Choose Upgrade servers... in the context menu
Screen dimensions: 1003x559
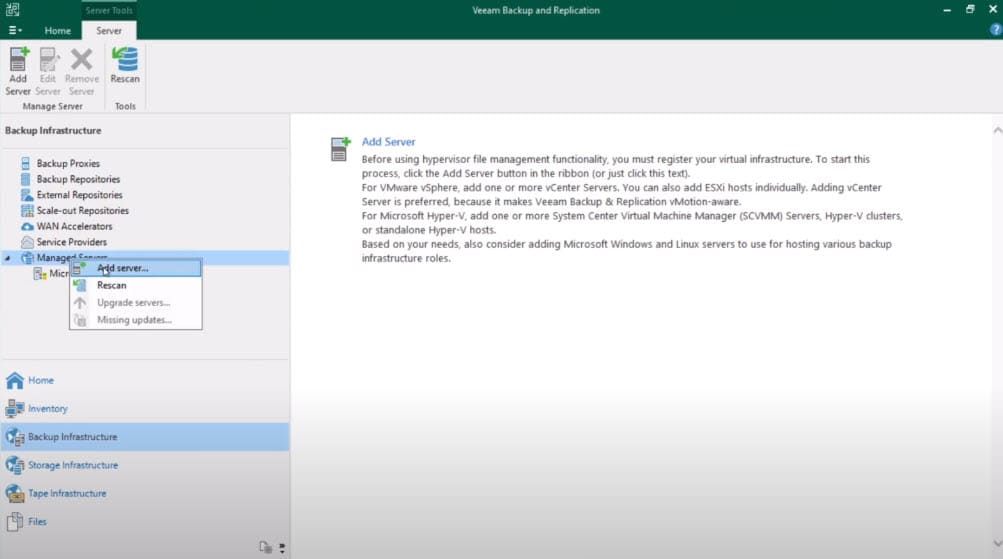pyautogui.click(x=136, y=303)
